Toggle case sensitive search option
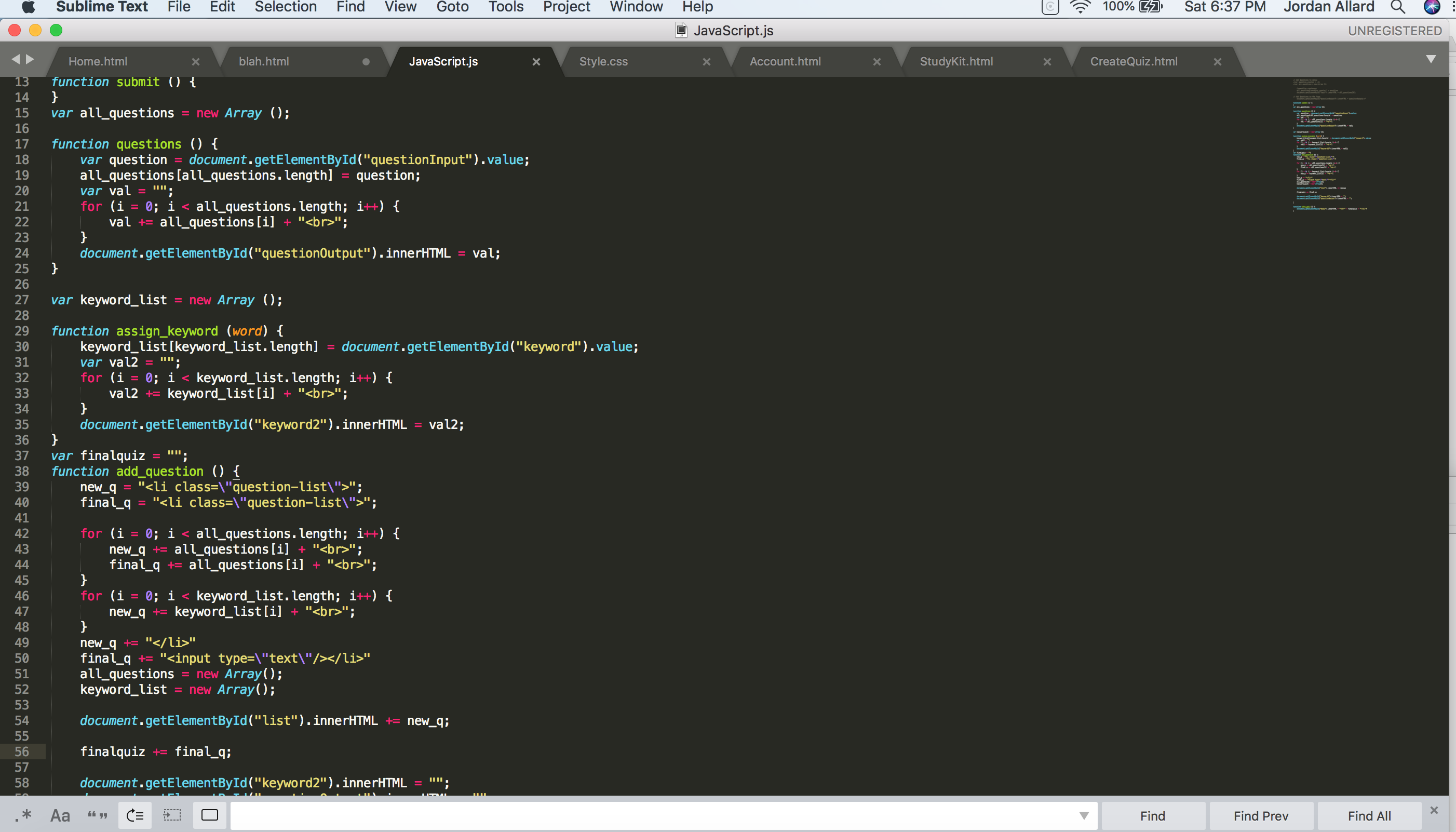This screenshot has height=832, width=1456. click(x=60, y=815)
